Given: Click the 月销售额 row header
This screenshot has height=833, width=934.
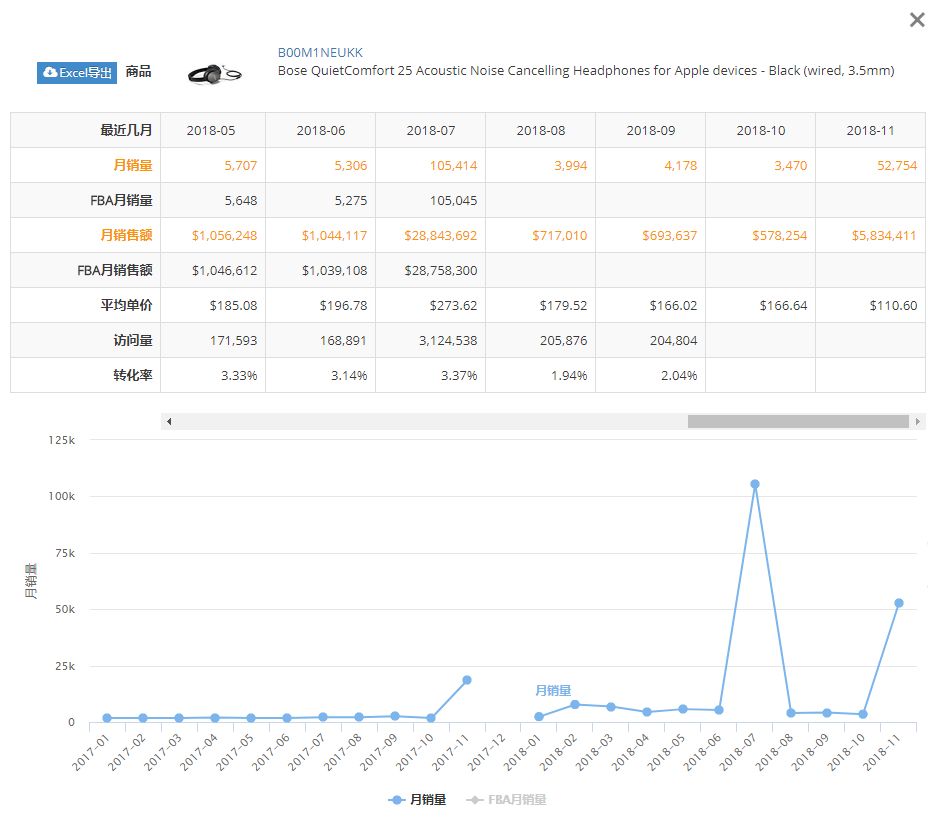Looking at the screenshot, I should coord(127,235).
